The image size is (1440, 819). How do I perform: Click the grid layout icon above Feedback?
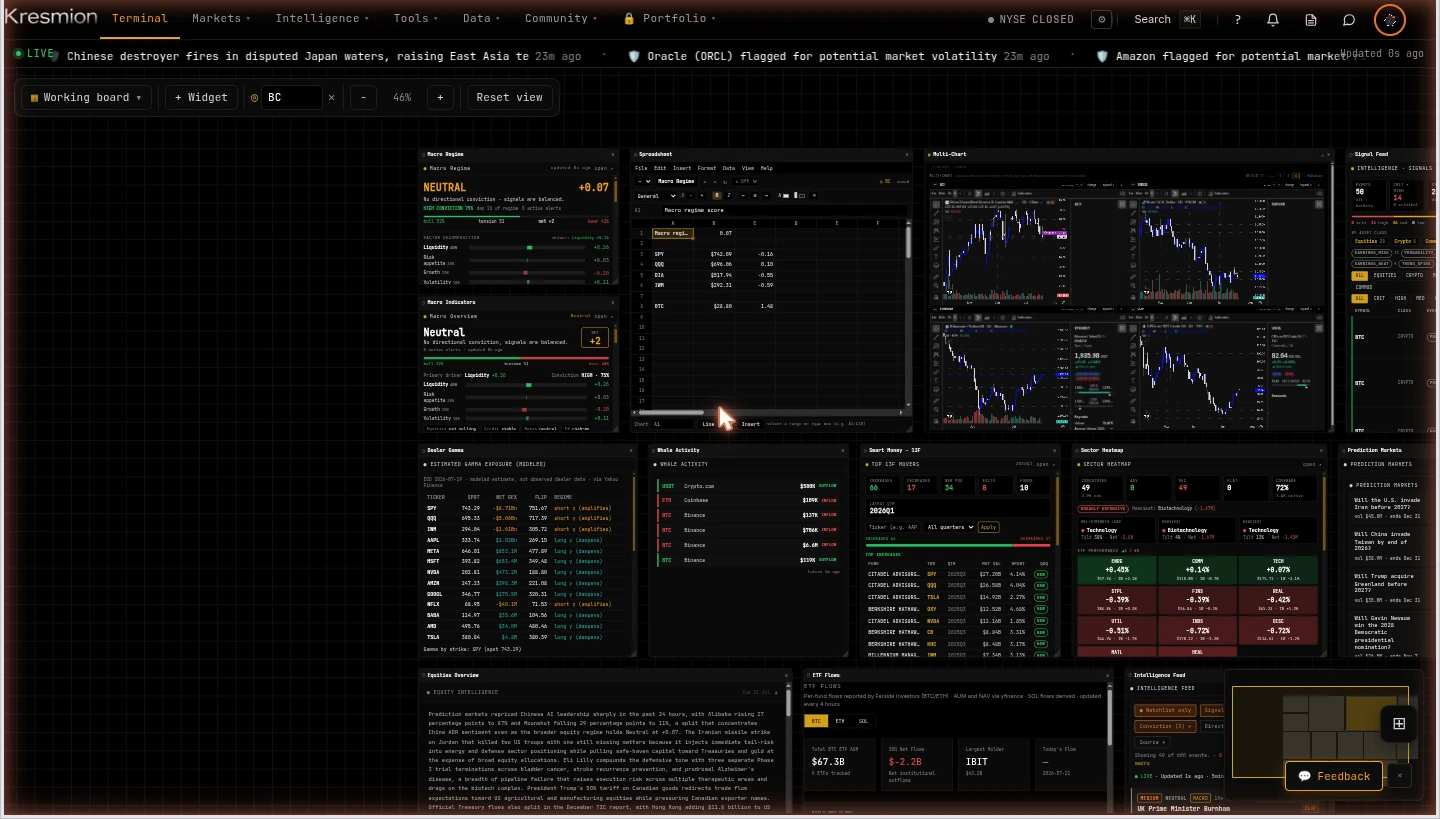(x=1399, y=724)
